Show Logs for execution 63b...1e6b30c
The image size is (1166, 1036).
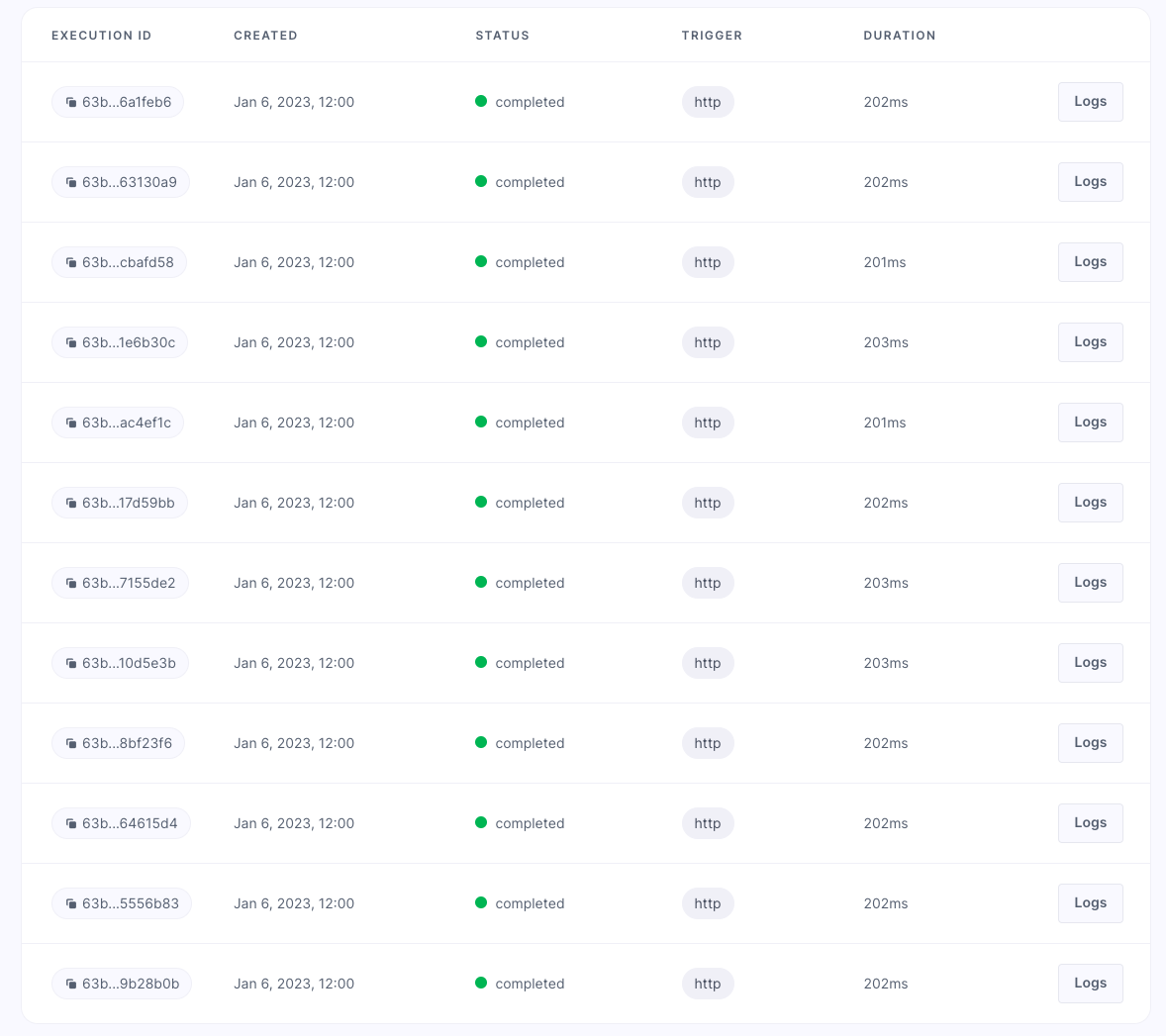pos(1090,342)
